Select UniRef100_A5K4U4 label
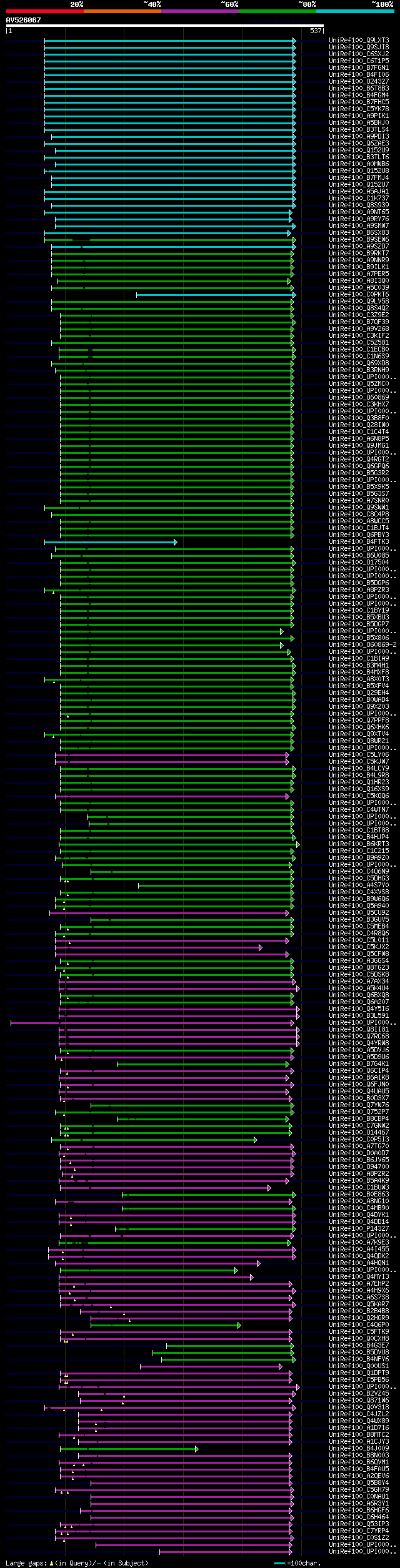 pyautogui.click(x=359, y=989)
